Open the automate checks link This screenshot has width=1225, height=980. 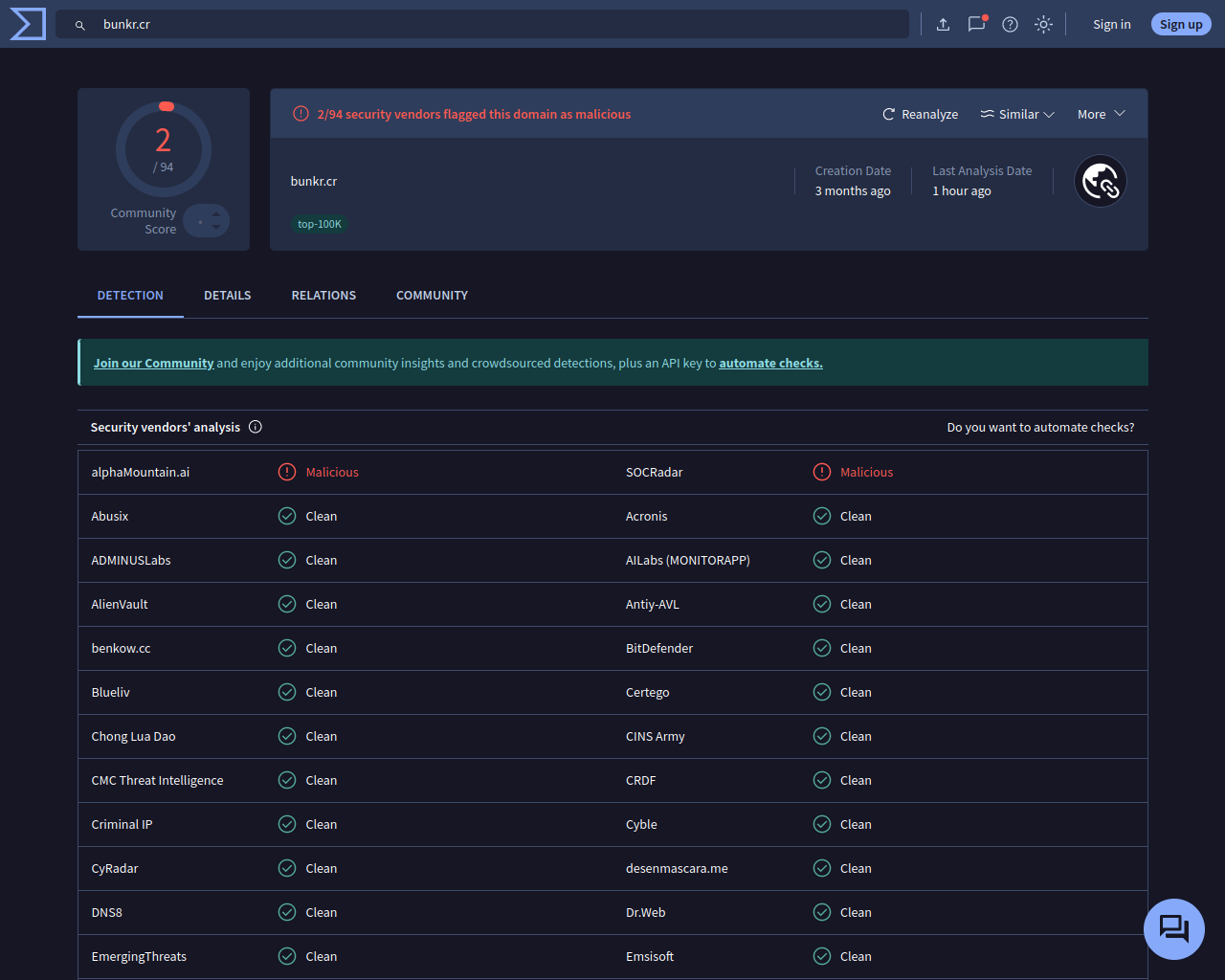coord(771,363)
